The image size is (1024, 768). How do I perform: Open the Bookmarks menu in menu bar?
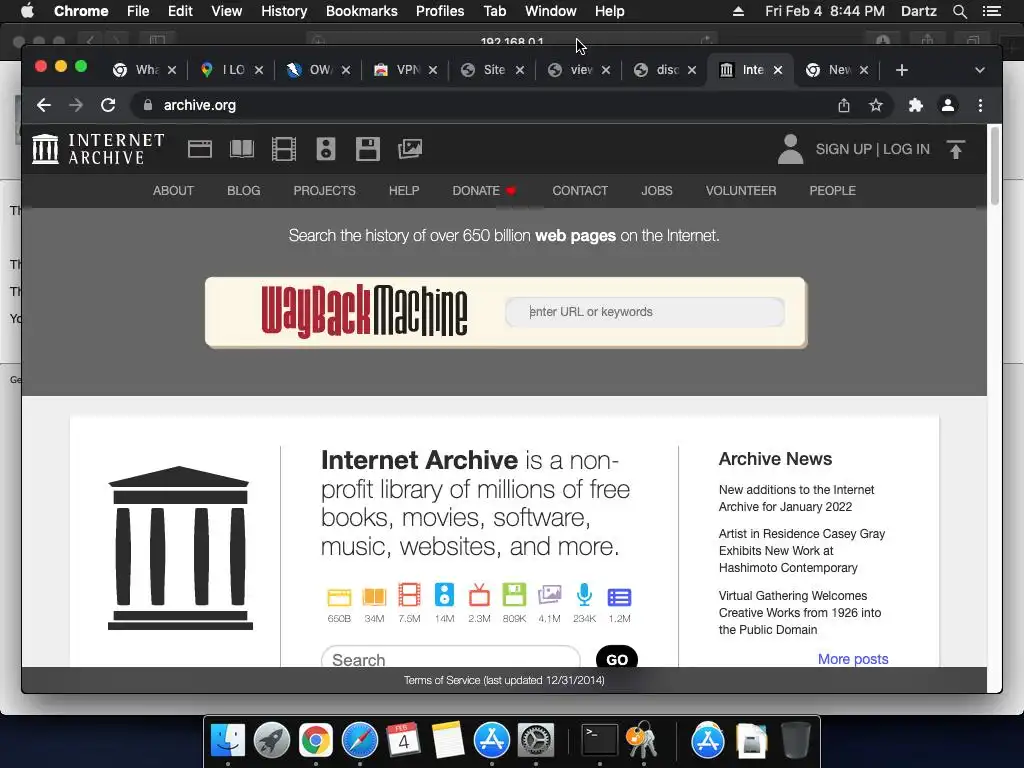(x=362, y=11)
